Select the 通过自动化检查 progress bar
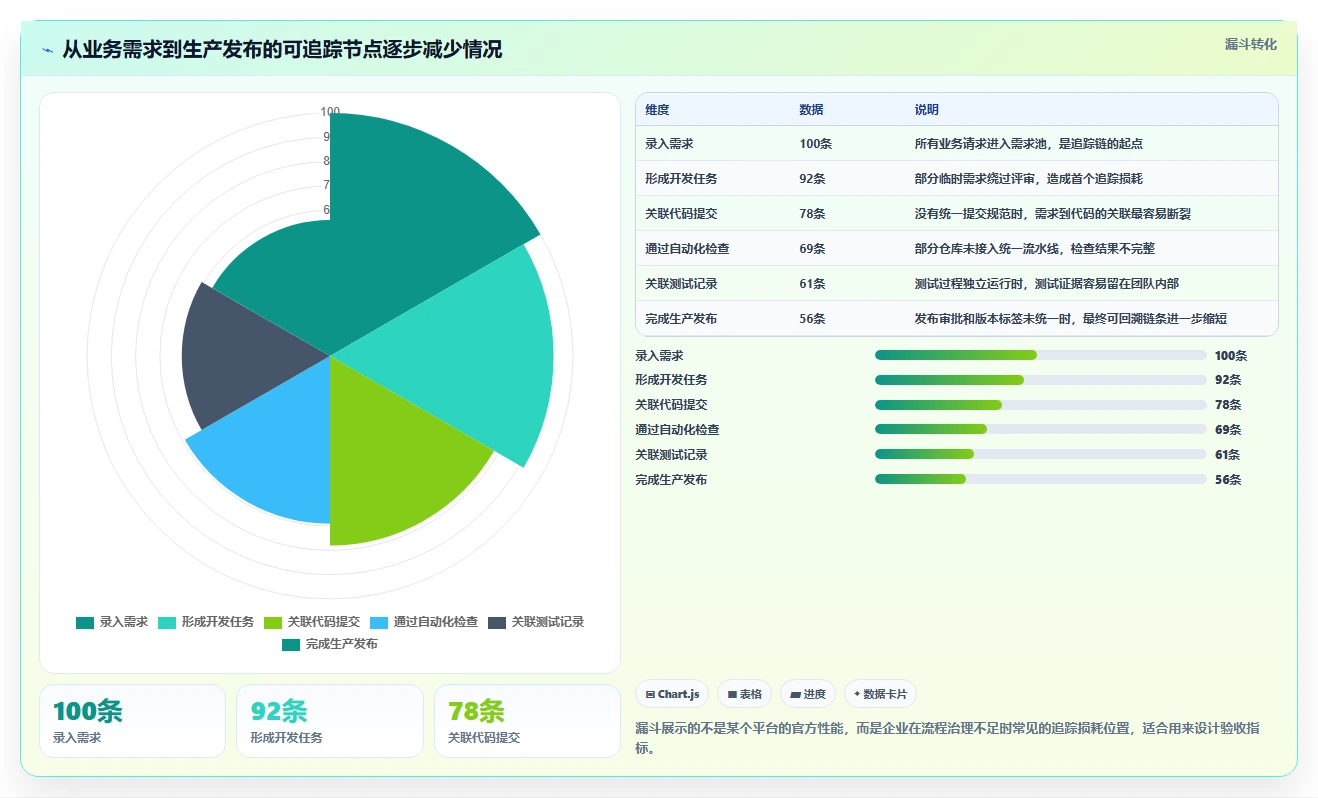This screenshot has width=1318, height=798. (x=1041, y=430)
